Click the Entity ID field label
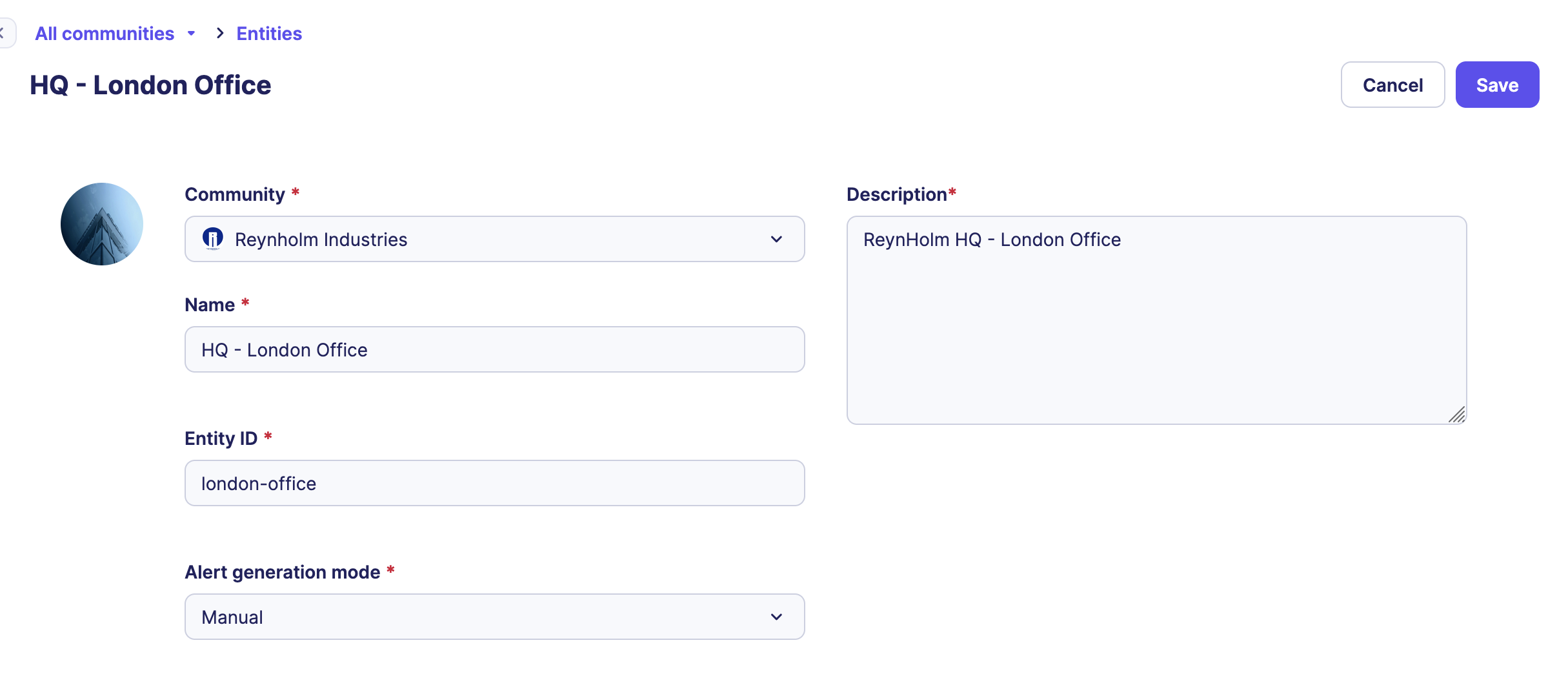The image size is (1568, 678). click(221, 438)
